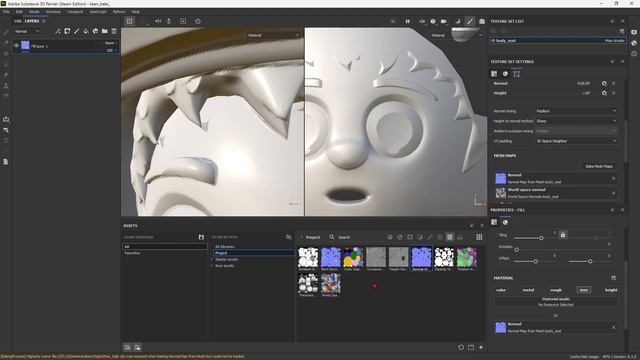Switch to the LOG tab
640x360 pixels.
pyautogui.click(x=18, y=21)
